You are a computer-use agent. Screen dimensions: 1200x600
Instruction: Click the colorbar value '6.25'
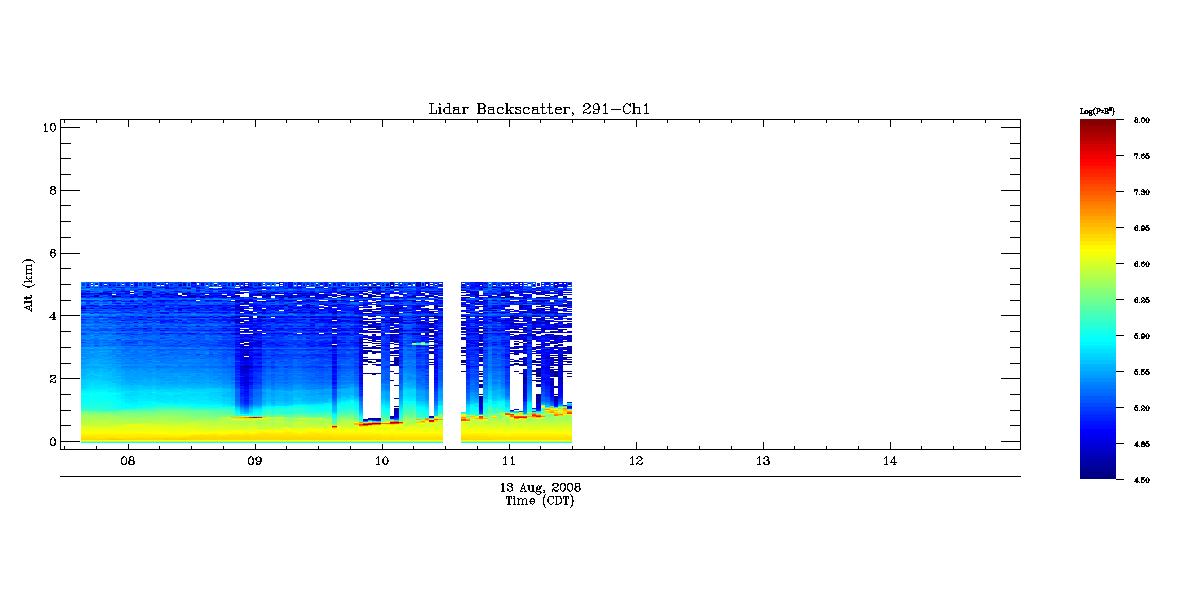click(x=1143, y=300)
